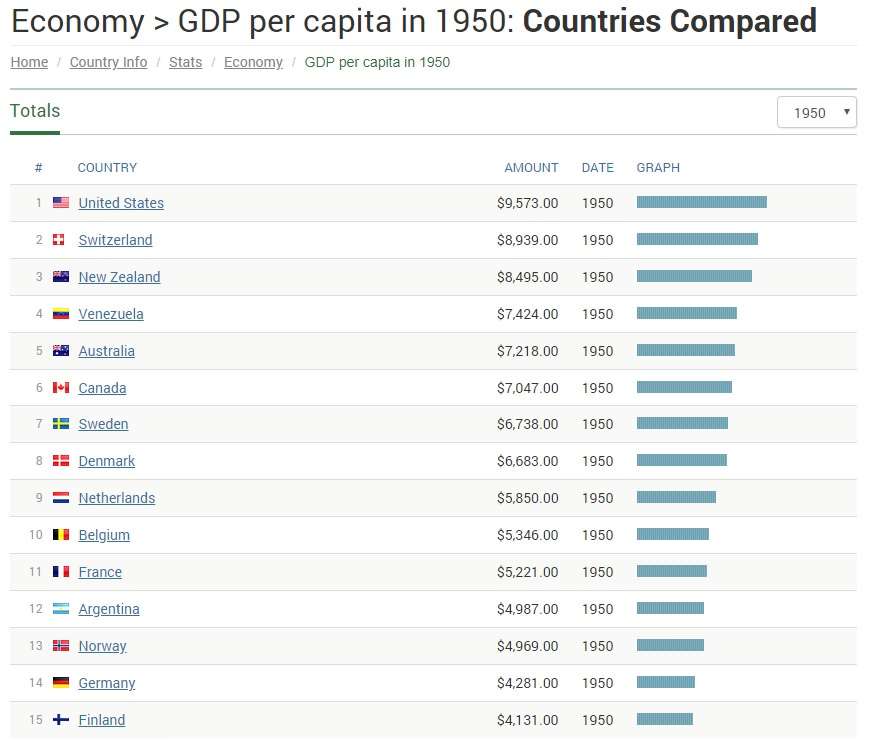The image size is (869, 741).
Task: Click the Venezuela flag icon
Action: tap(61, 314)
